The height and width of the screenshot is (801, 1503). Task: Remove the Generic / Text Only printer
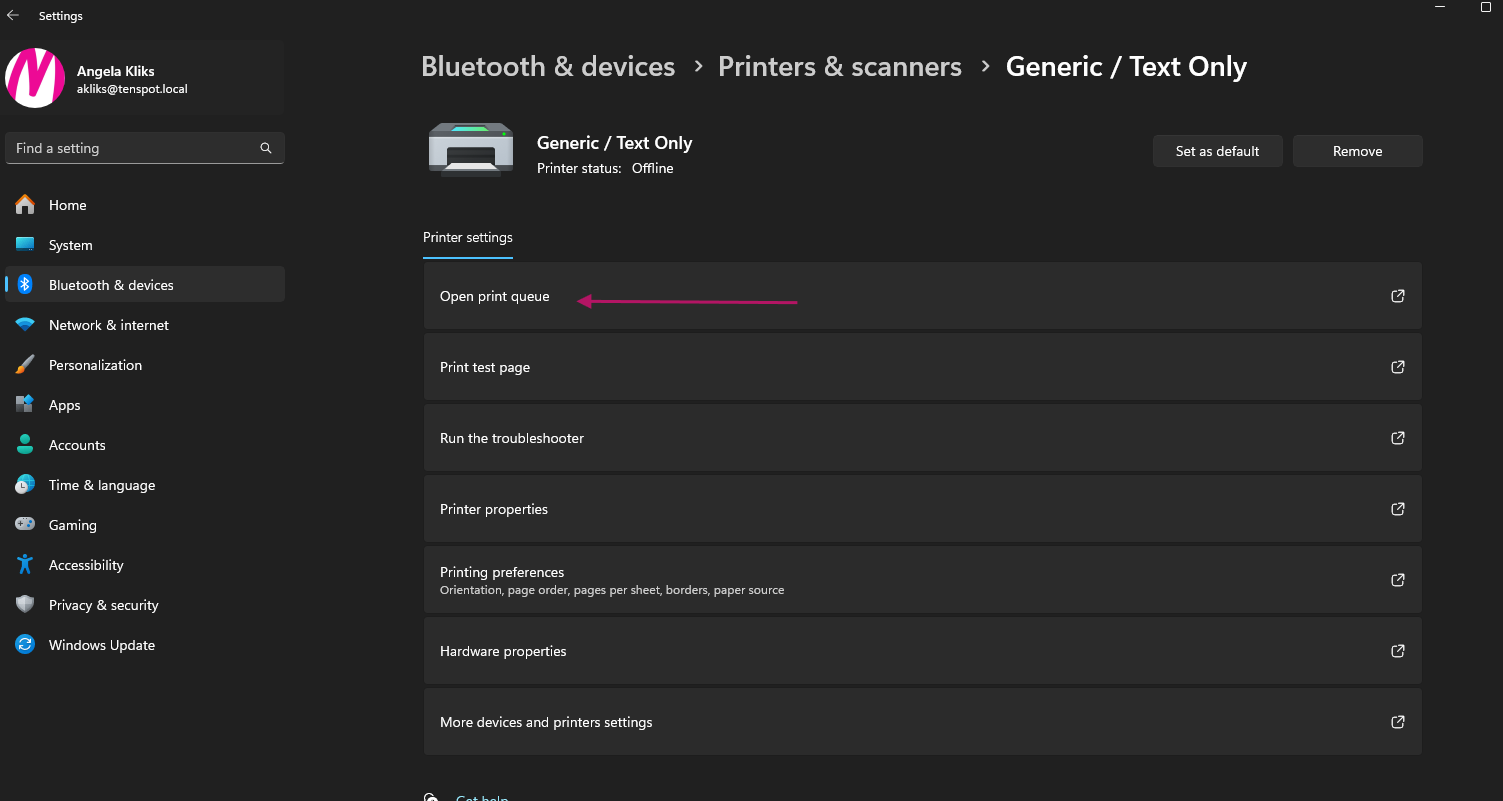[1357, 151]
